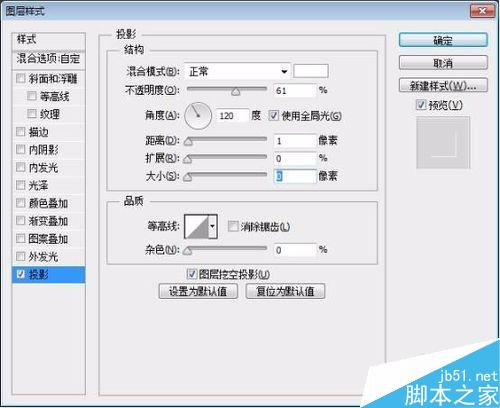Open the 等高线 contour picker arrow
500x408 pixels.
[x=213, y=227]
